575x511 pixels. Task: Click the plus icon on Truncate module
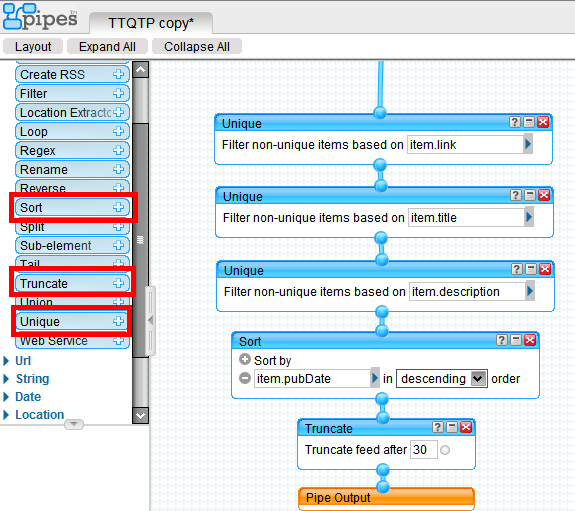point(118,283)
